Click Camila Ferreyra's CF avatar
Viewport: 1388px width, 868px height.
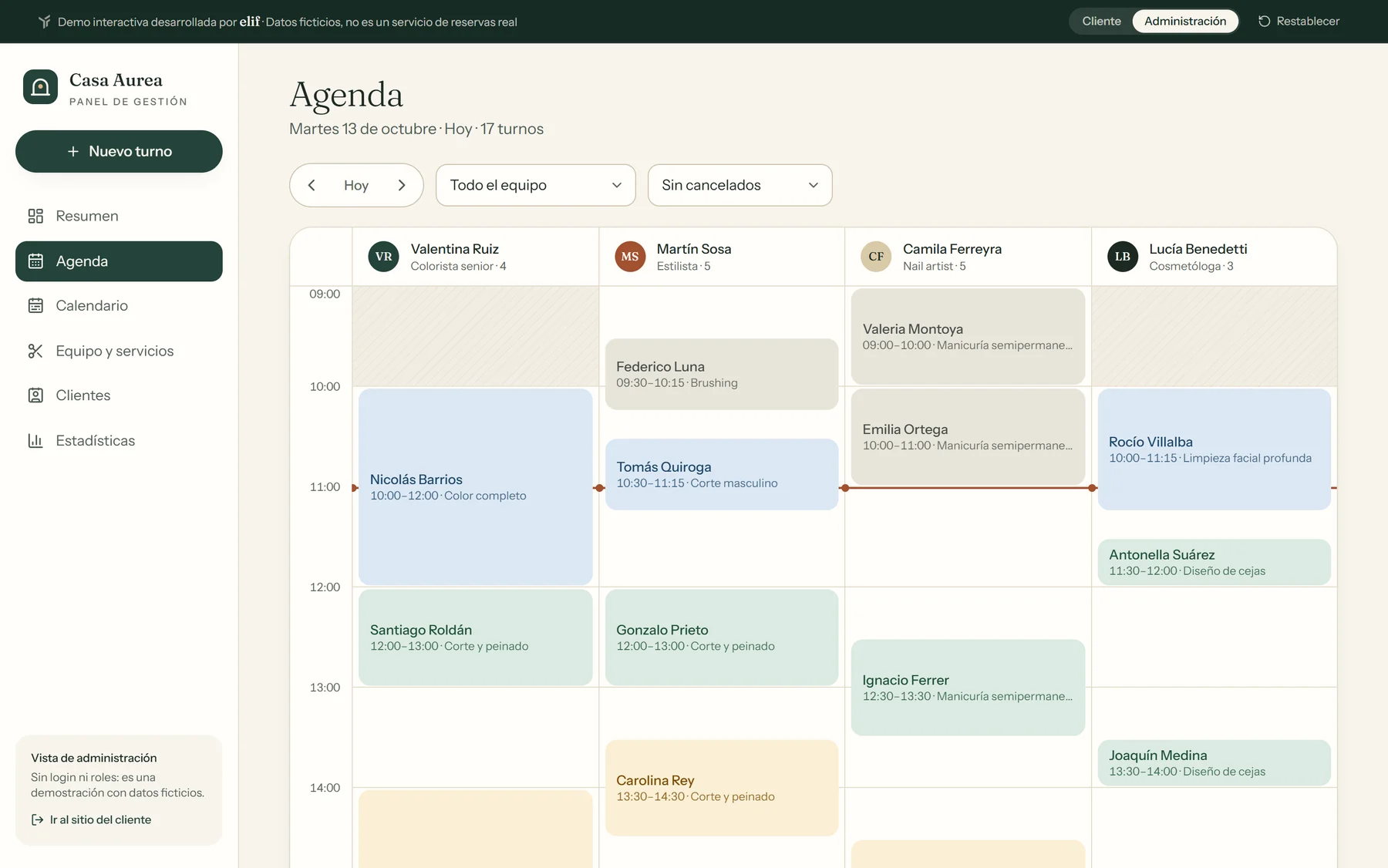(876, 257)
